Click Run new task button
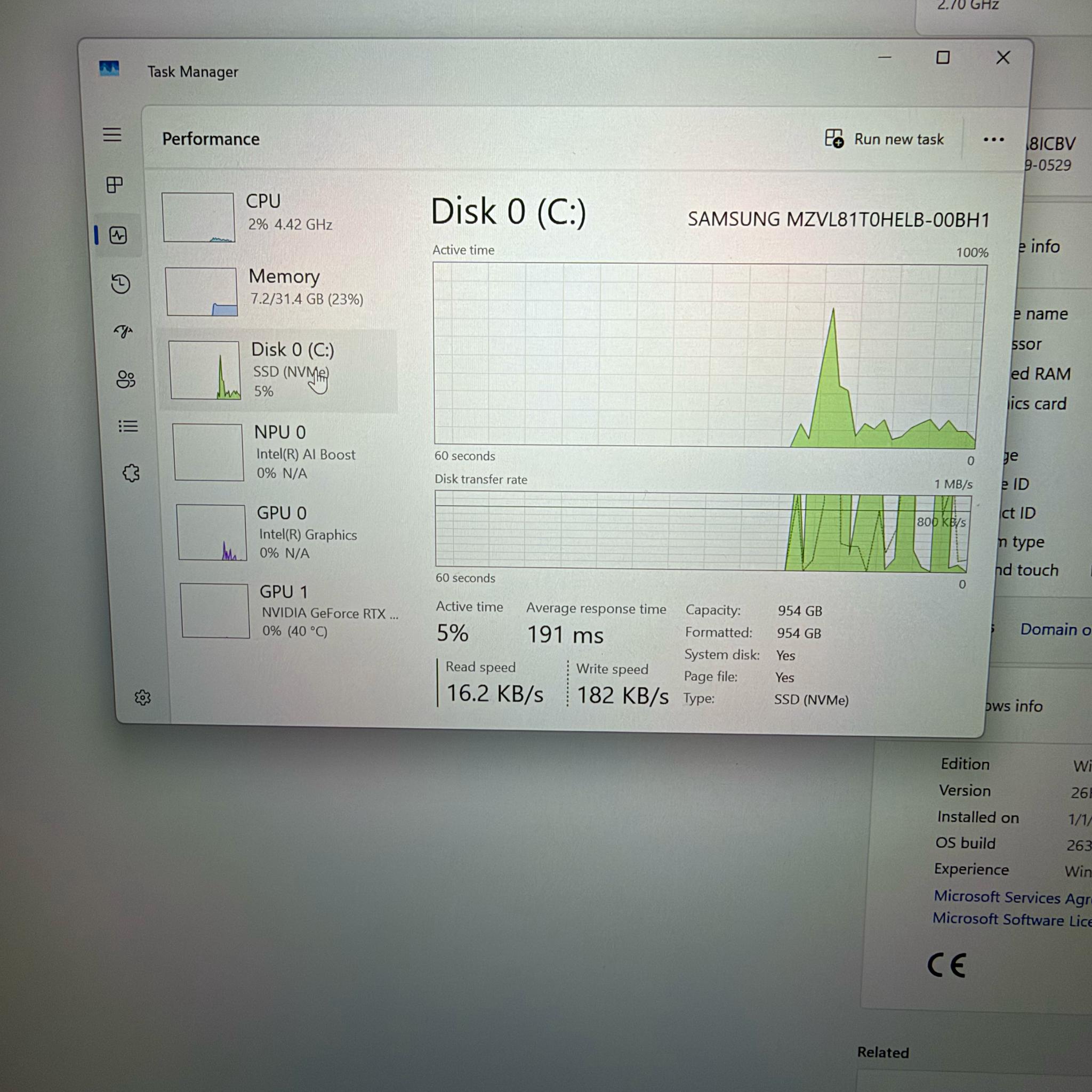This screenshot has height=1092, width=1092. pyautogui.click(x=885, y=139)
